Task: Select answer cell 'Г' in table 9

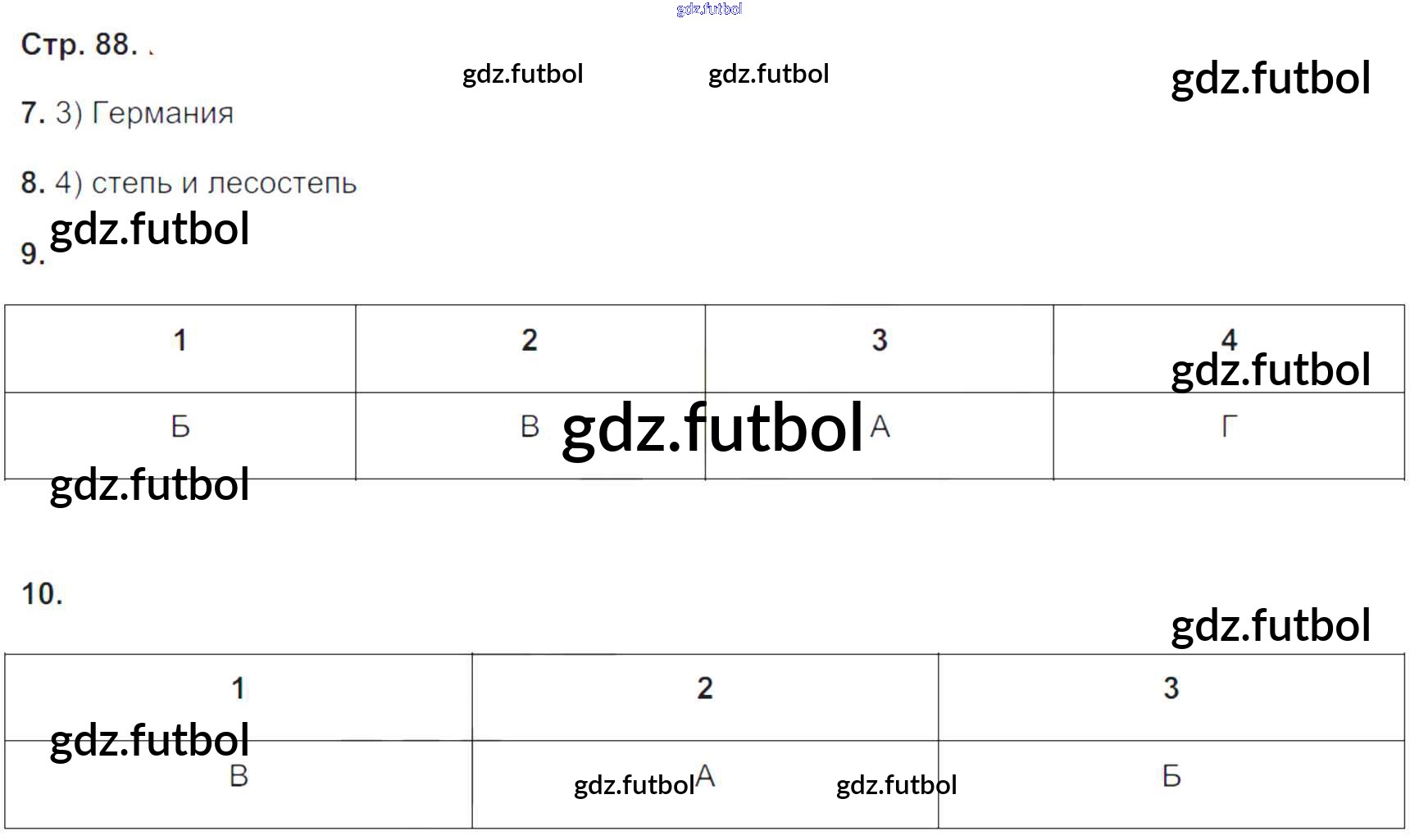Action: (1229, 427)
